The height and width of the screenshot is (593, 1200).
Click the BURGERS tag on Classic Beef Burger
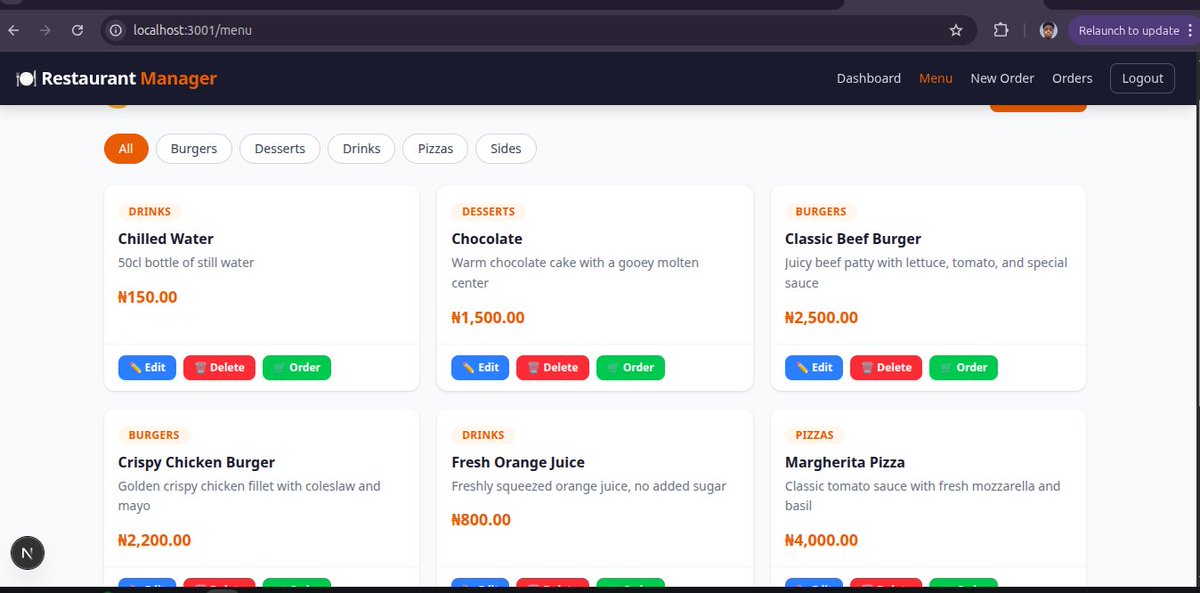[x=821, y=212]
